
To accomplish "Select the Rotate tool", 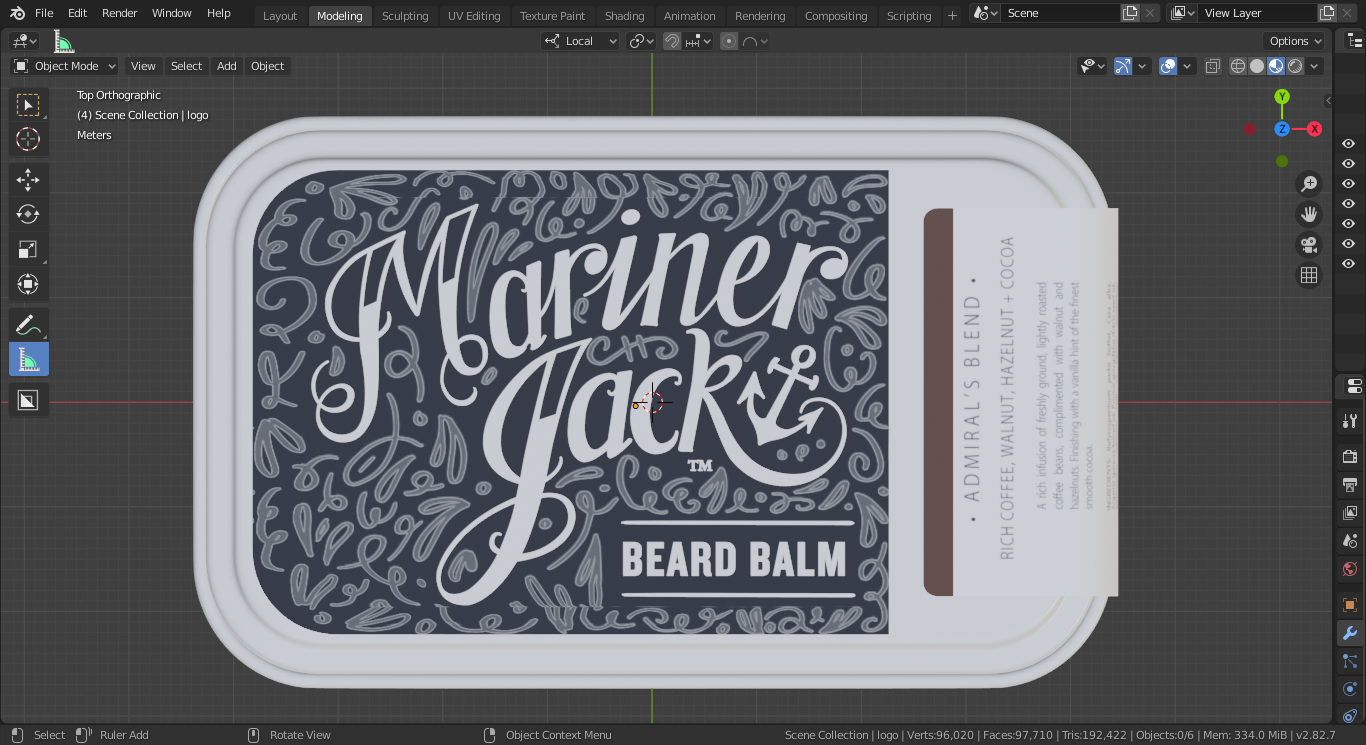I will [x=28, y=214].
